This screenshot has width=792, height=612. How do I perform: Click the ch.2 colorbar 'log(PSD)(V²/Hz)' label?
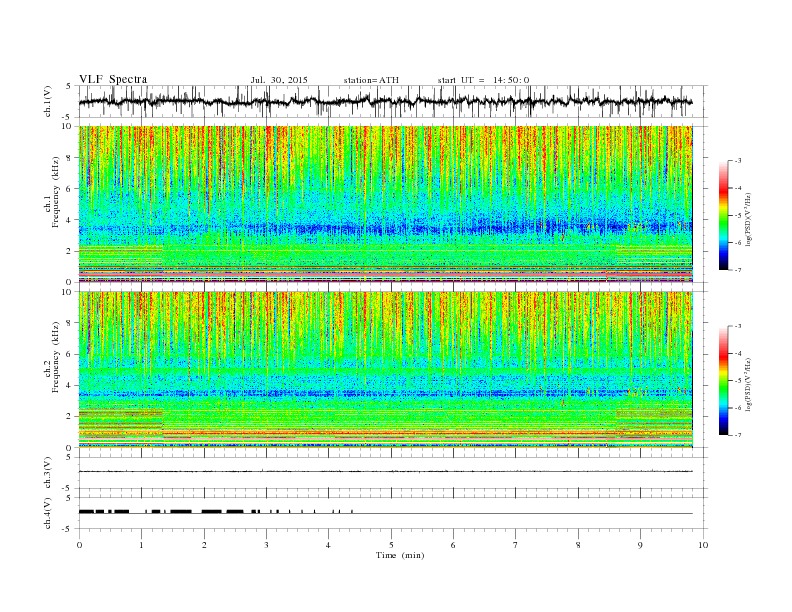pos(749,384)
